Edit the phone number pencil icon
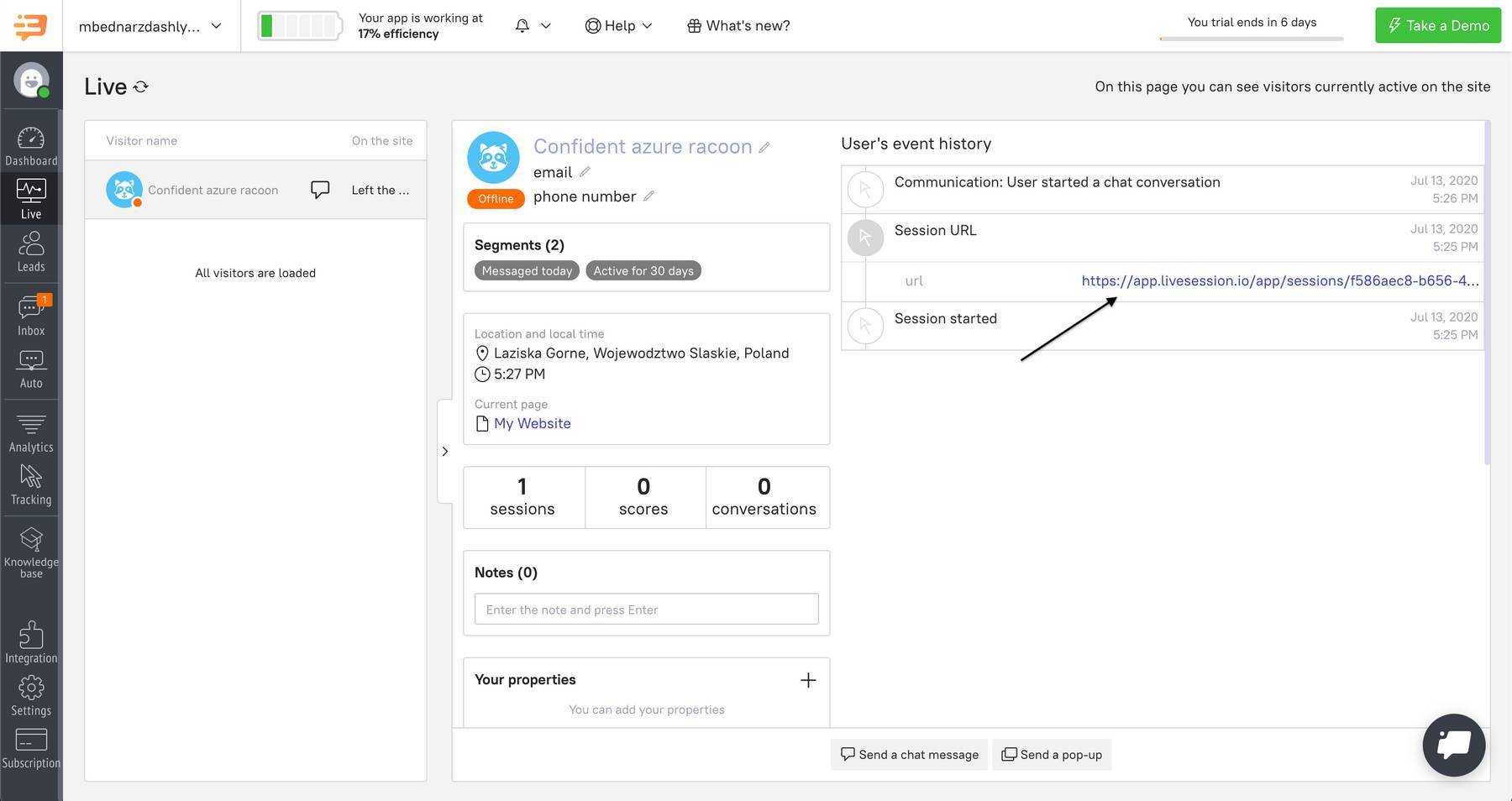 coord(648,196)
